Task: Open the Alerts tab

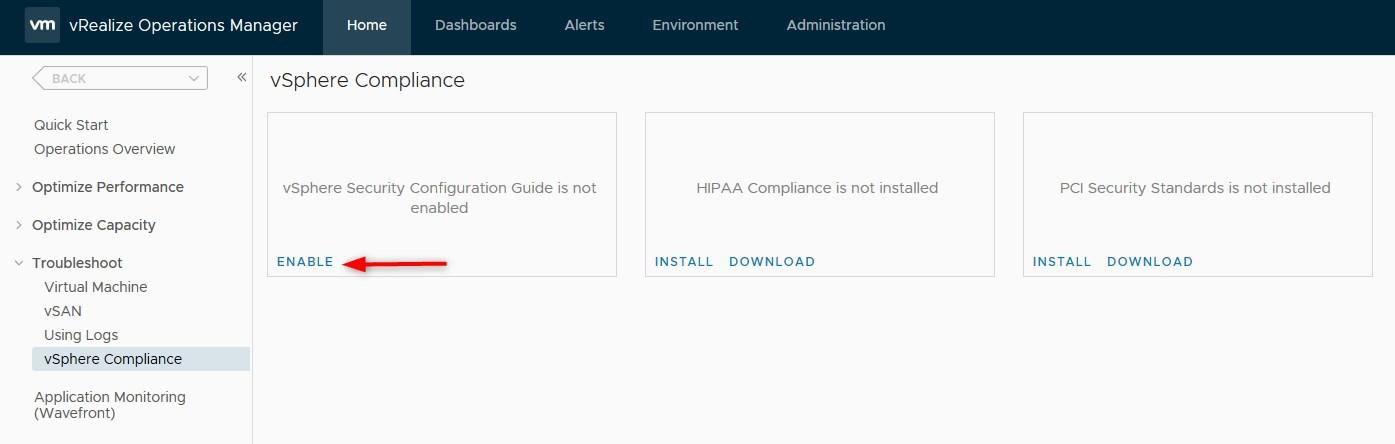Action: (584, 25)
